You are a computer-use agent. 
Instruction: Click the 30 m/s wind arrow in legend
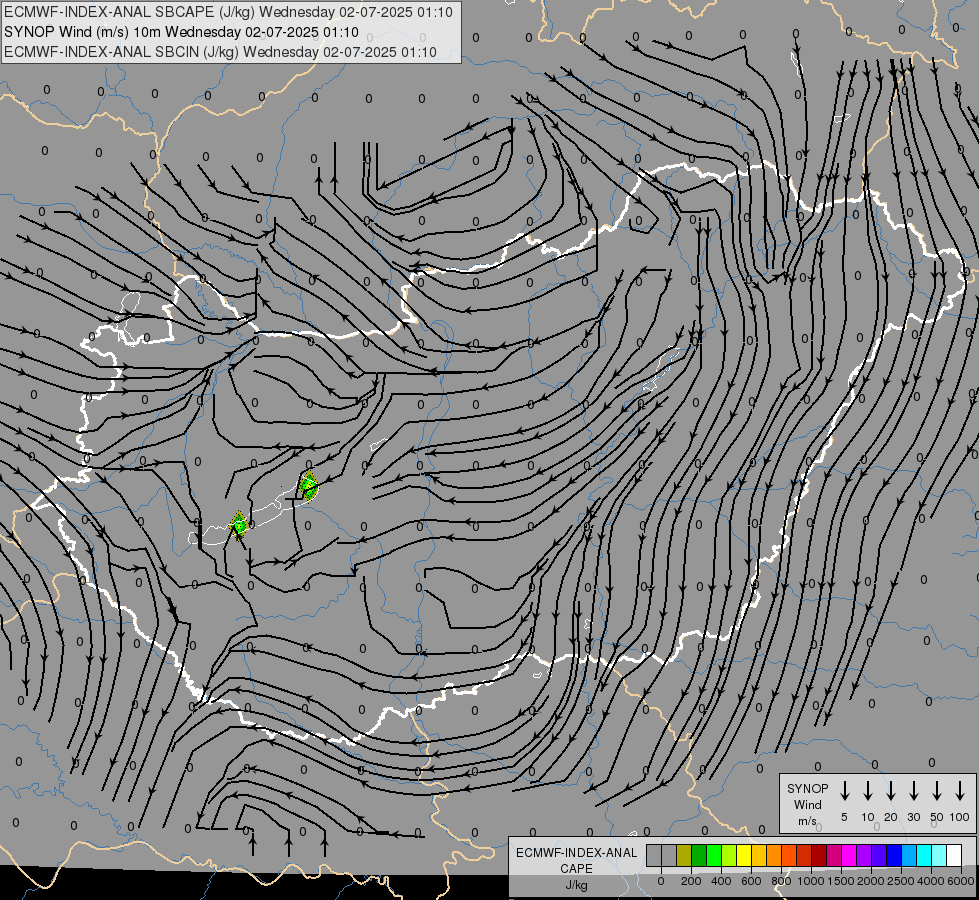[x=914, y=790]
